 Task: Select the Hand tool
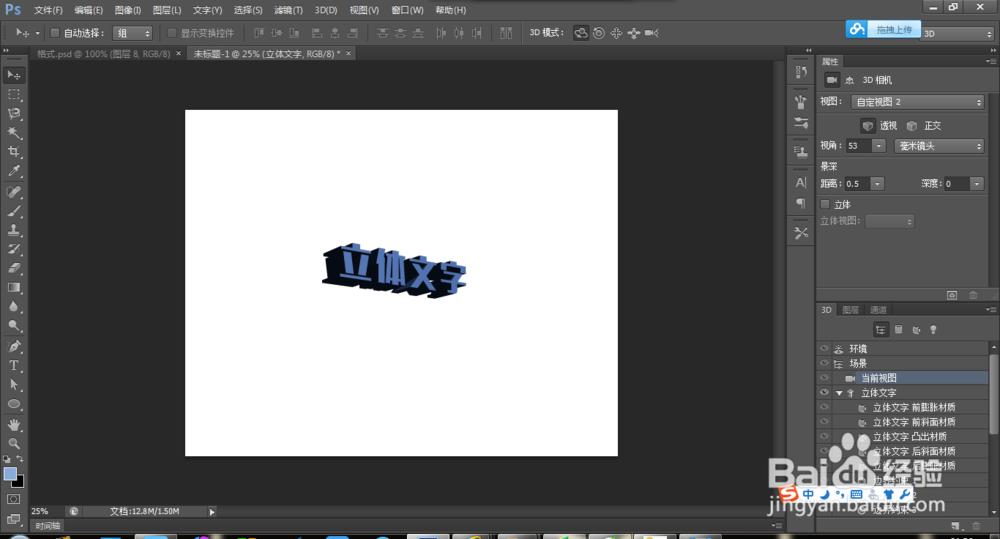[13, 424]
